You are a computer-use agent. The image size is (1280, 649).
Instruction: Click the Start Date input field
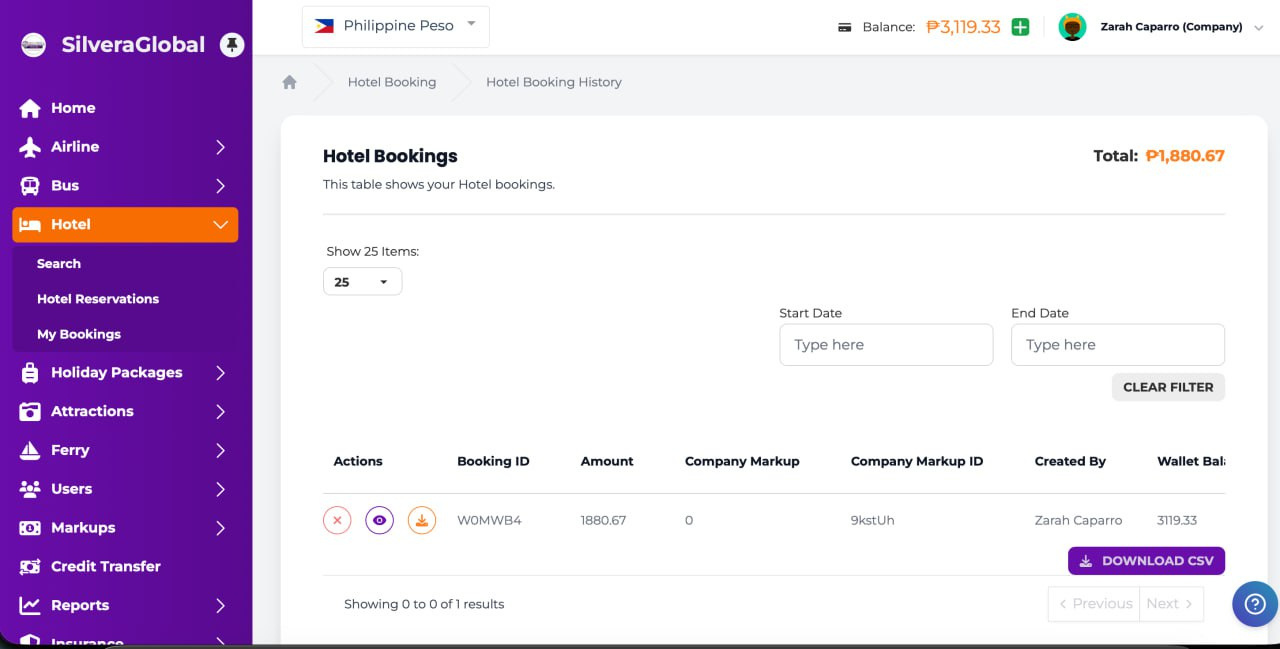886,344
